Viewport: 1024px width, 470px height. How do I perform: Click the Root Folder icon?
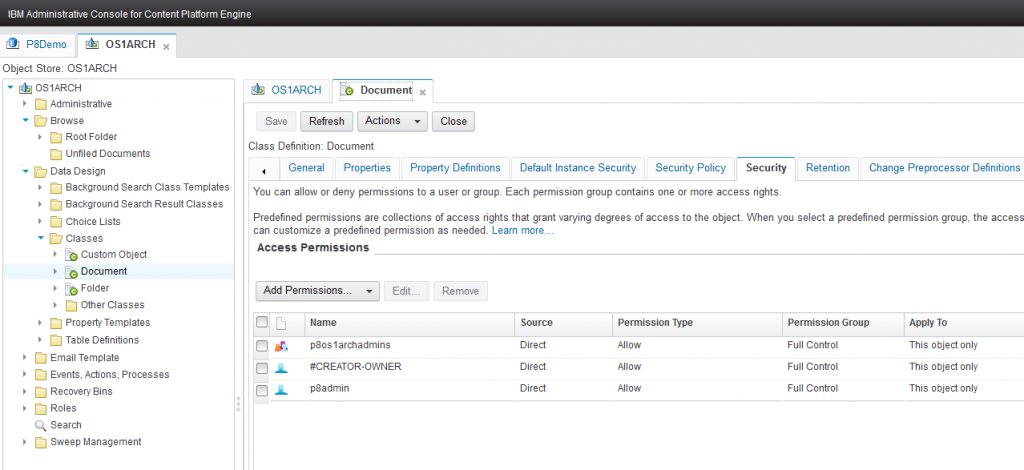click(x=56, y=137)
